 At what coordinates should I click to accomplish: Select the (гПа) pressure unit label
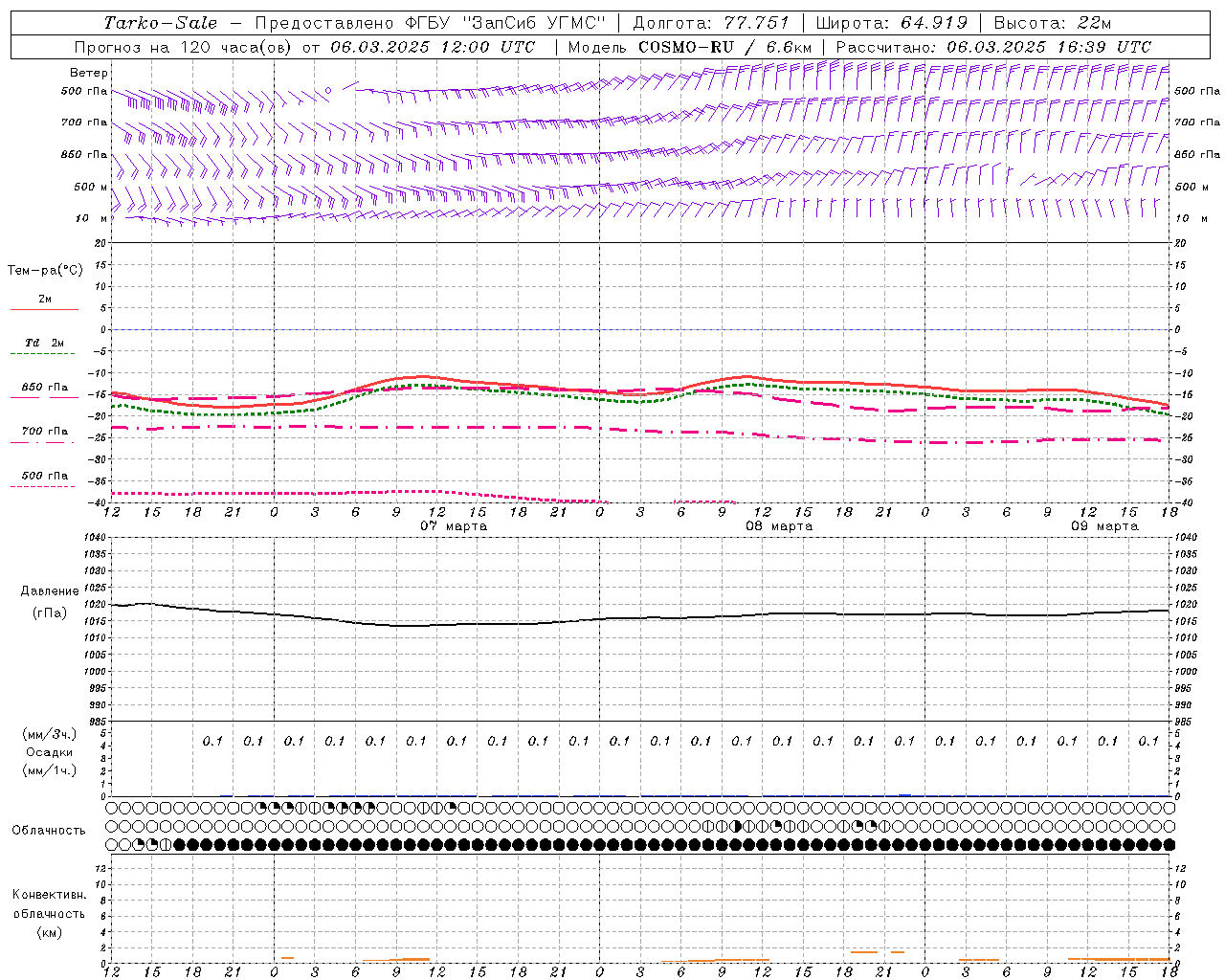[50, 612]
